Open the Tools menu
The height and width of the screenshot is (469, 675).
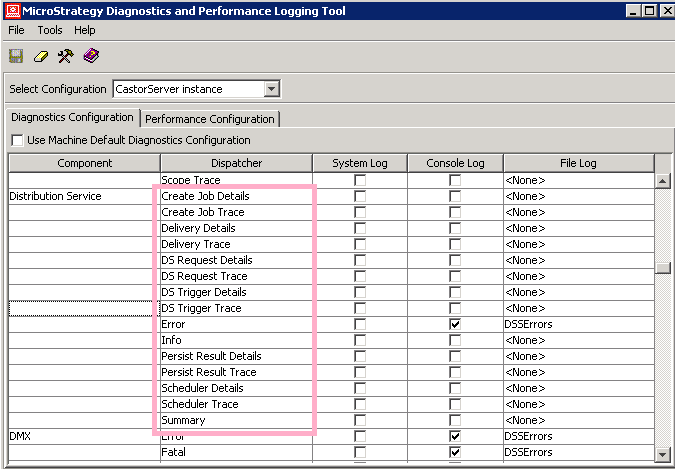(50, 30)
